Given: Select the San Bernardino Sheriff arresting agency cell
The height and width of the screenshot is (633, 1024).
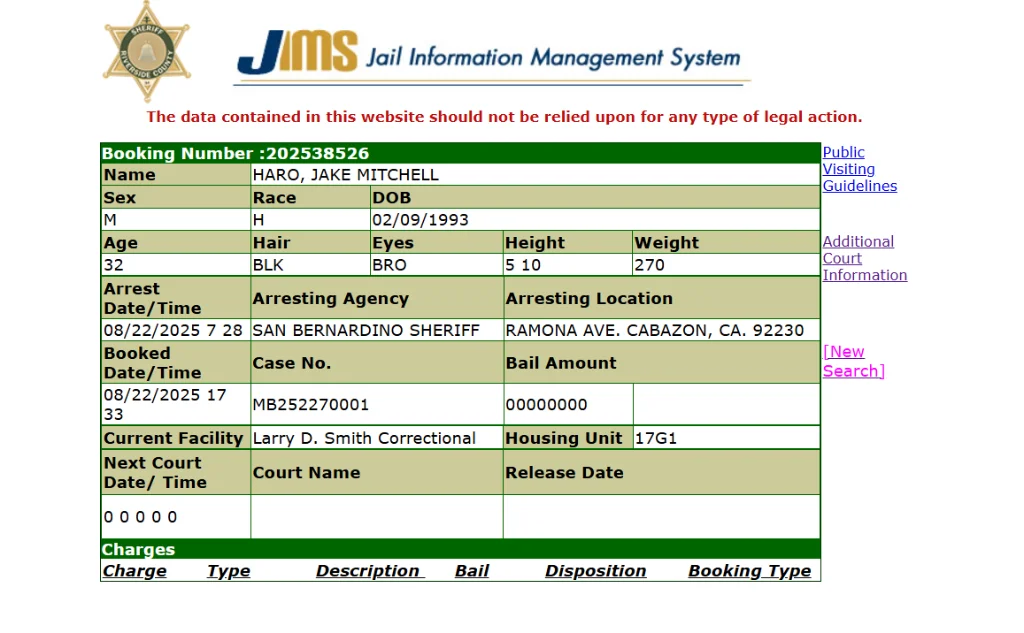Looking at the screenshot, I should pos(366,330).
